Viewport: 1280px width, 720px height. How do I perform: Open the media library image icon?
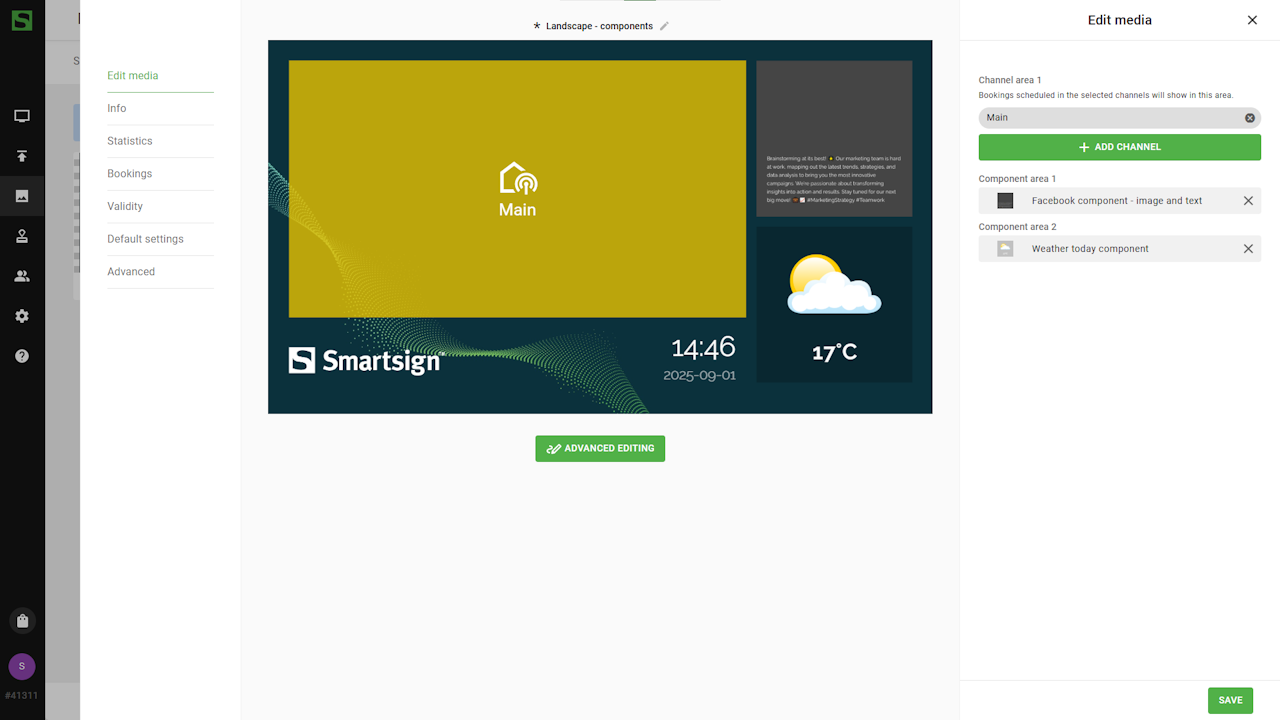(22, 196)
